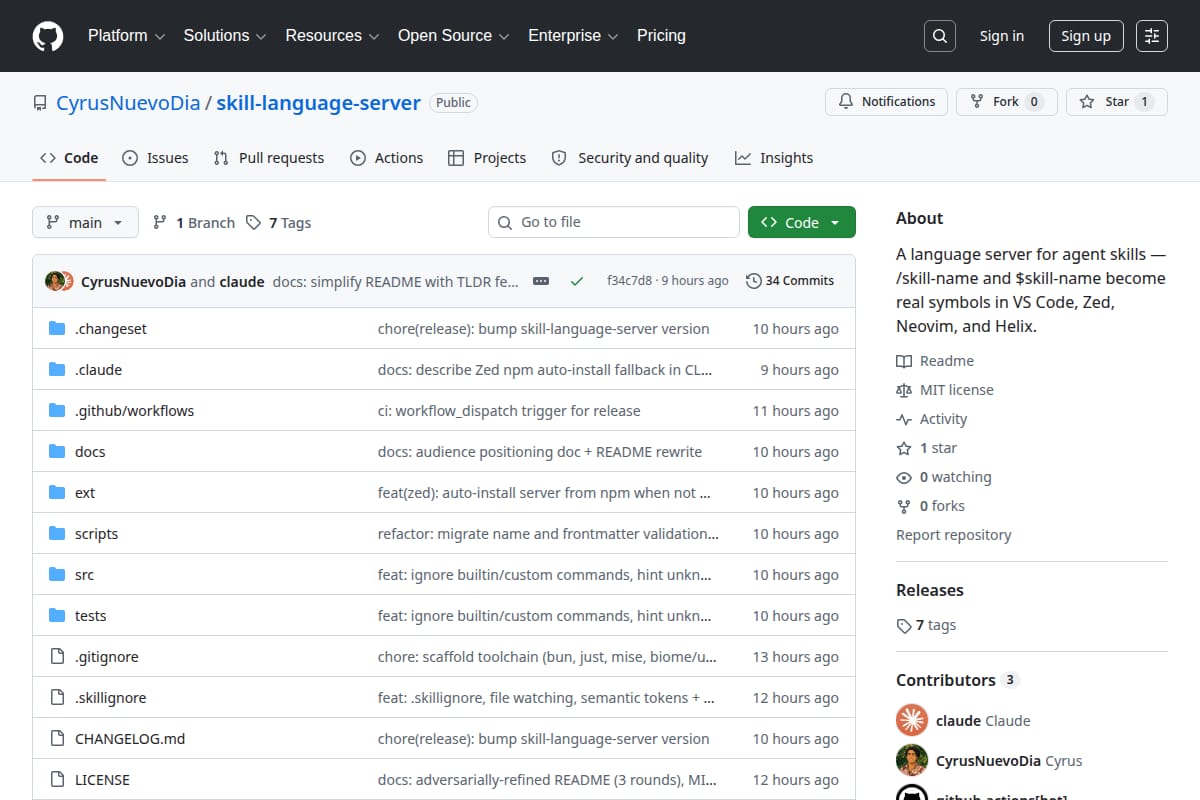Click the docs folder icon

pos(57,452)
